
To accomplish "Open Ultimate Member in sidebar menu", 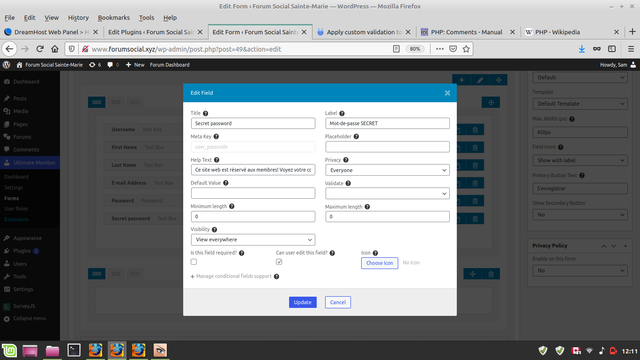I will pyautogui.click(x=30, y=163).
